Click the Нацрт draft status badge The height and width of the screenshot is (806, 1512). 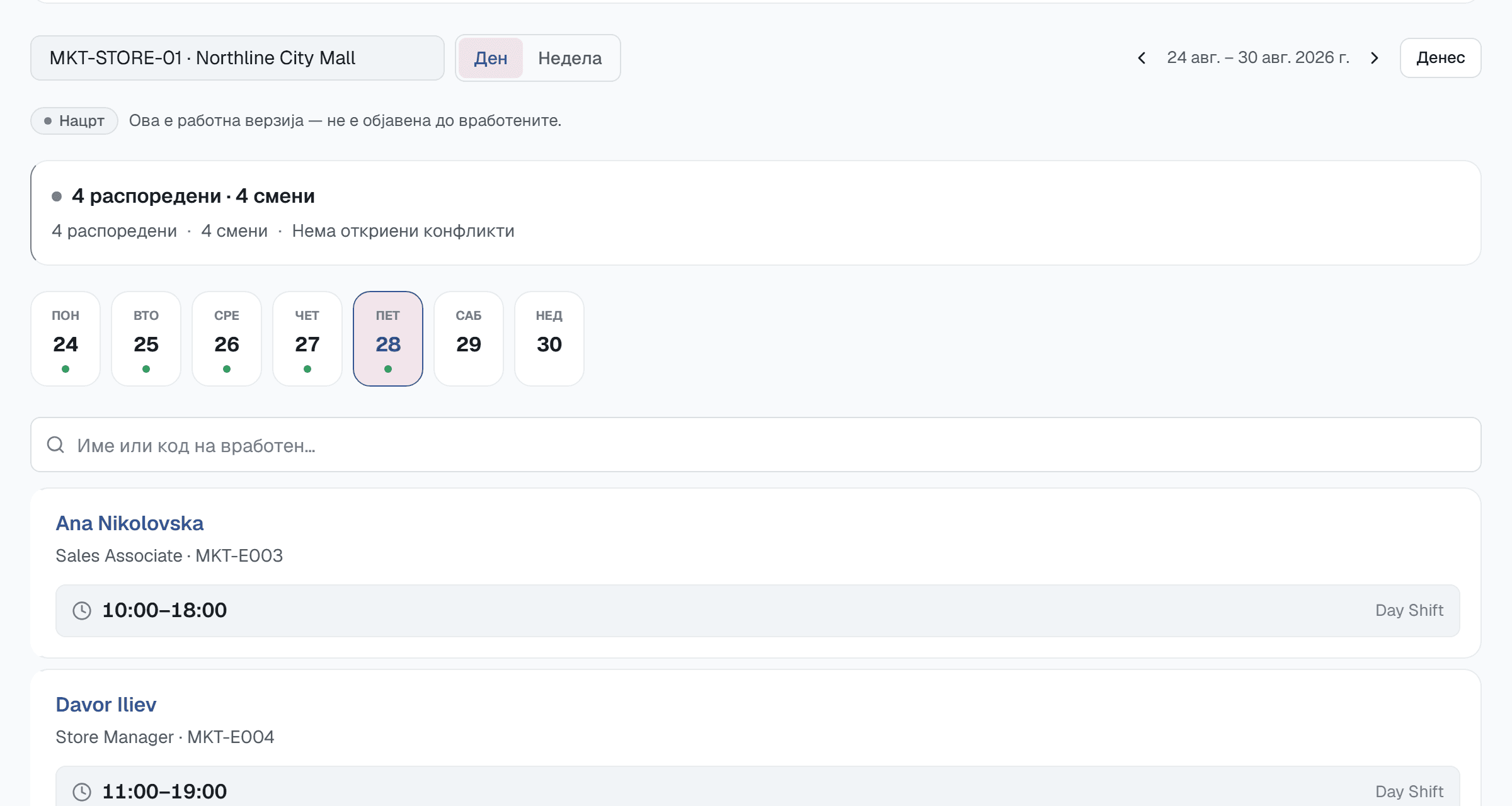pos(74,121)
